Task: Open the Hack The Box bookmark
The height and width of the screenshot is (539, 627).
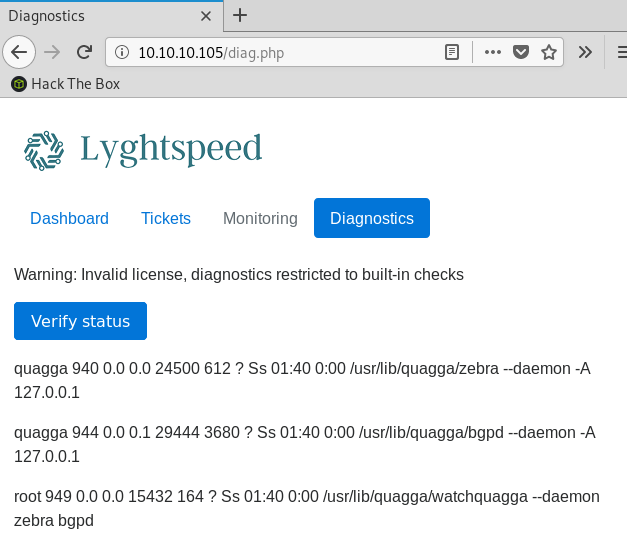Action: (x=66, y=84)
